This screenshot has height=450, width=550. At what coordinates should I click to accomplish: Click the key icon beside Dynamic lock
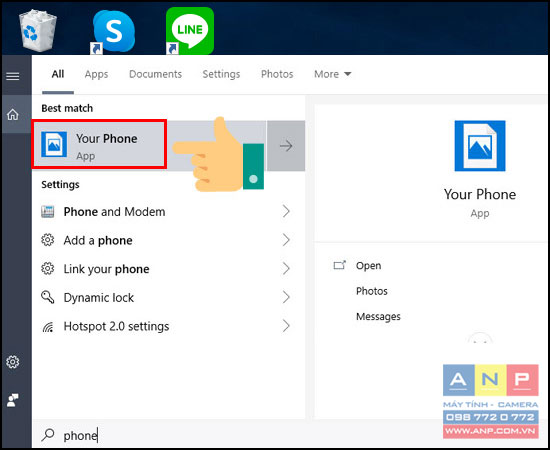48,297
